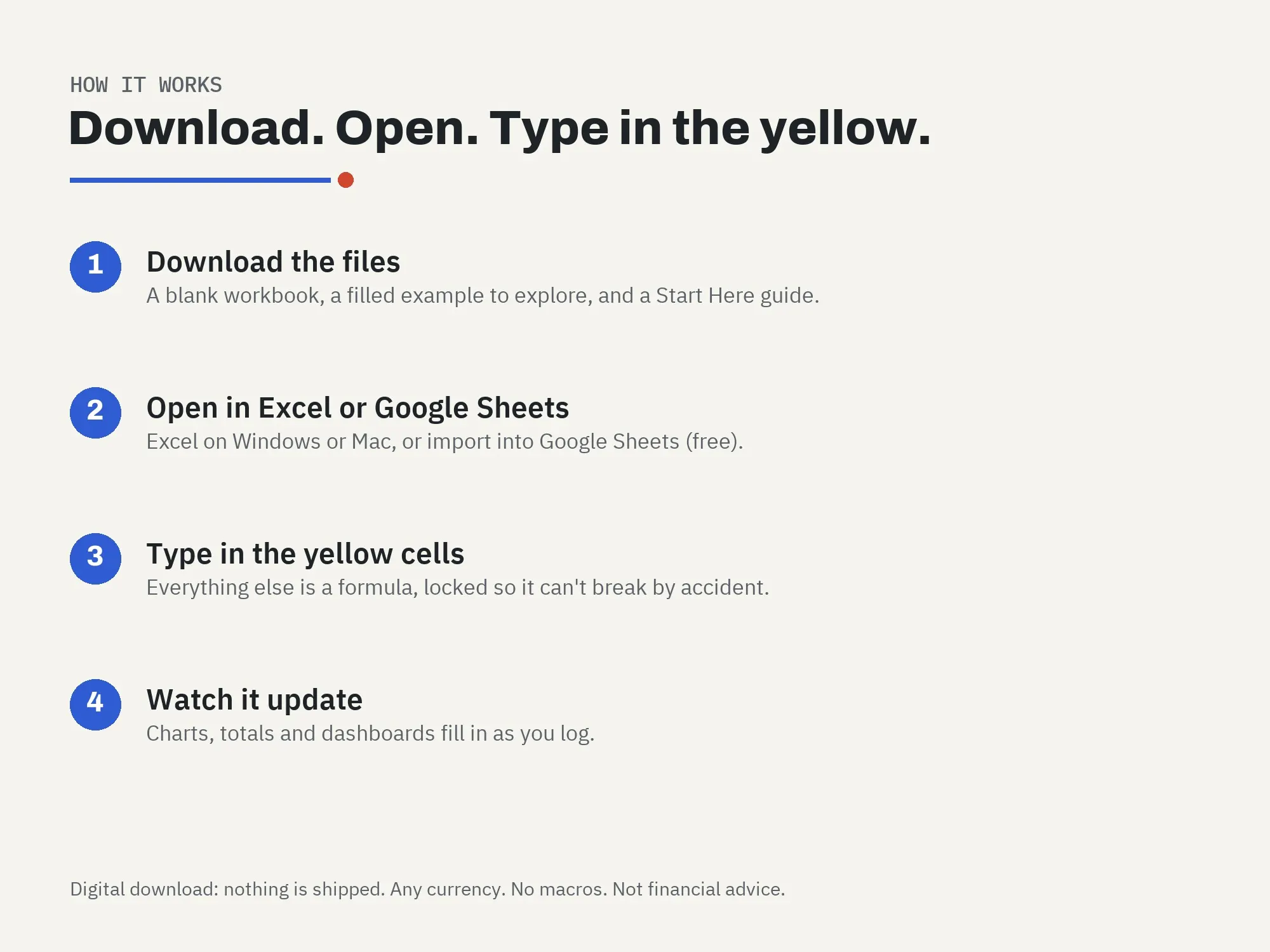The width and height of the screenshot is (1270, 952).
Task: Click the step 4 number badge
Action: (95, 704)
